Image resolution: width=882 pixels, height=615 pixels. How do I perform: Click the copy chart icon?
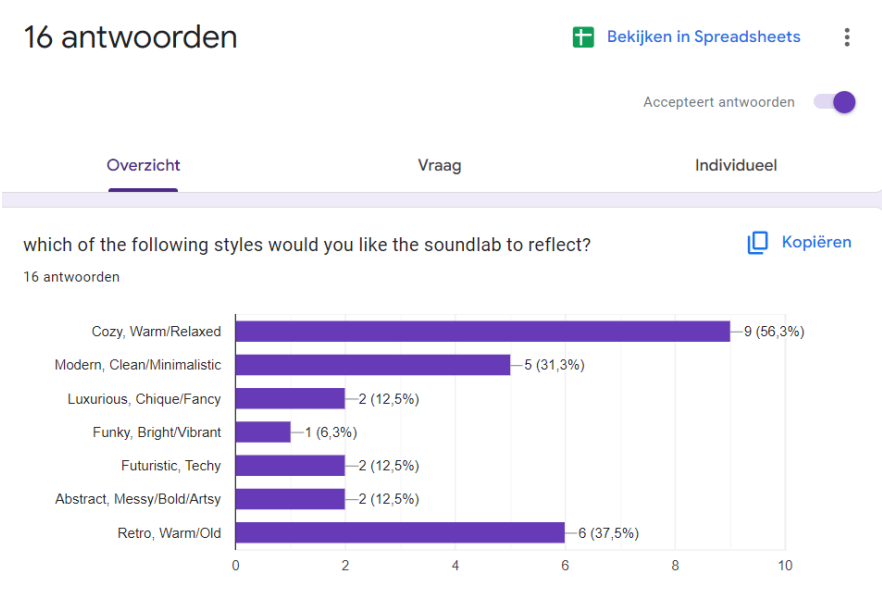[758, 243]
